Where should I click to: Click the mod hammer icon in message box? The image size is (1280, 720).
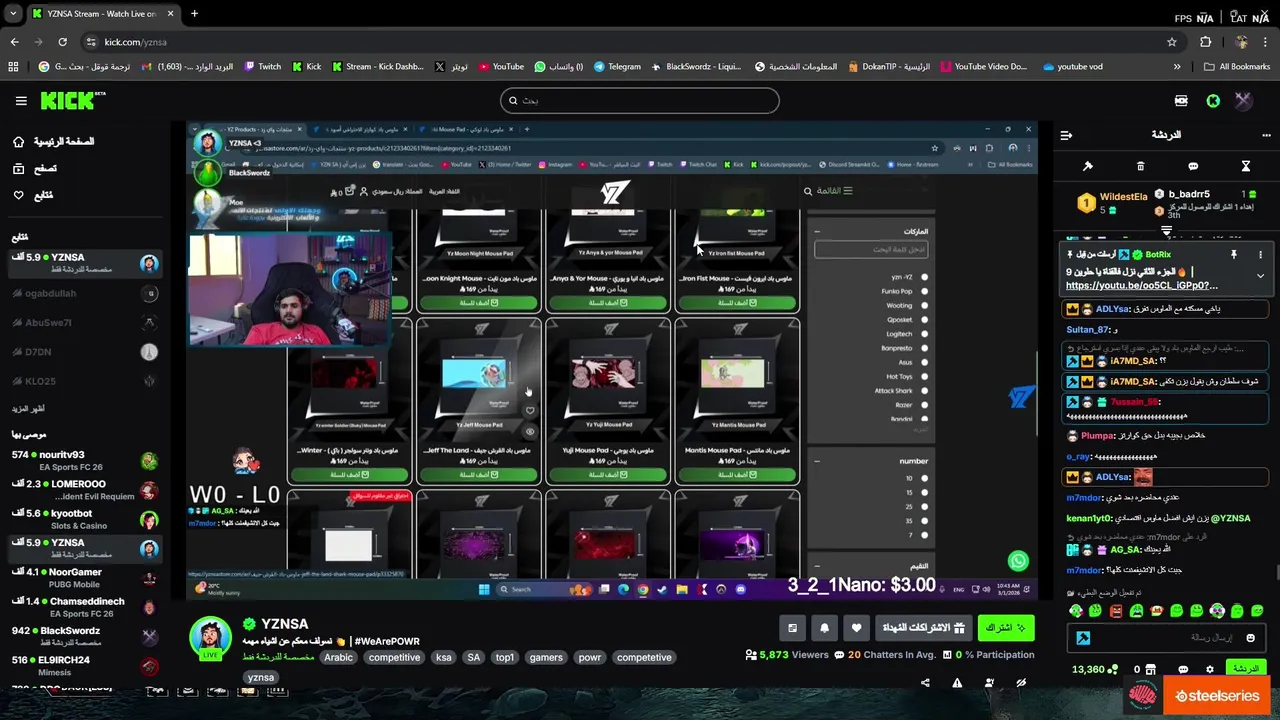pyautogui.click(x=1083, y=638)
